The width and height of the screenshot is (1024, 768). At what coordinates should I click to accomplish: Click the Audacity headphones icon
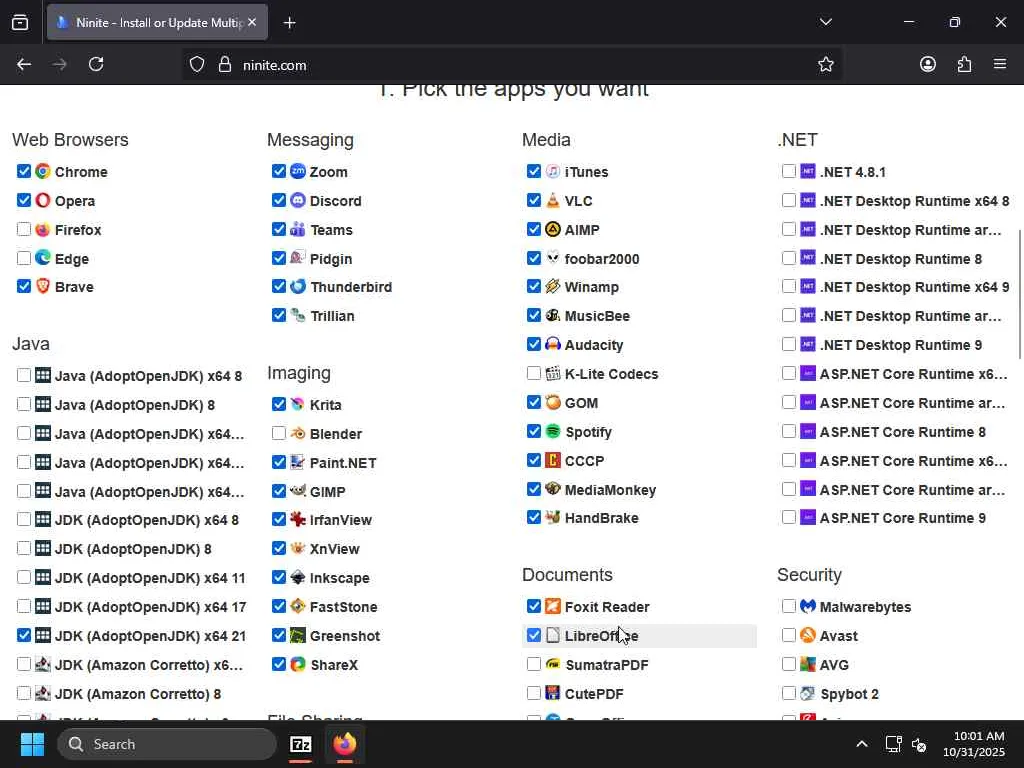[x=552, y=344]
